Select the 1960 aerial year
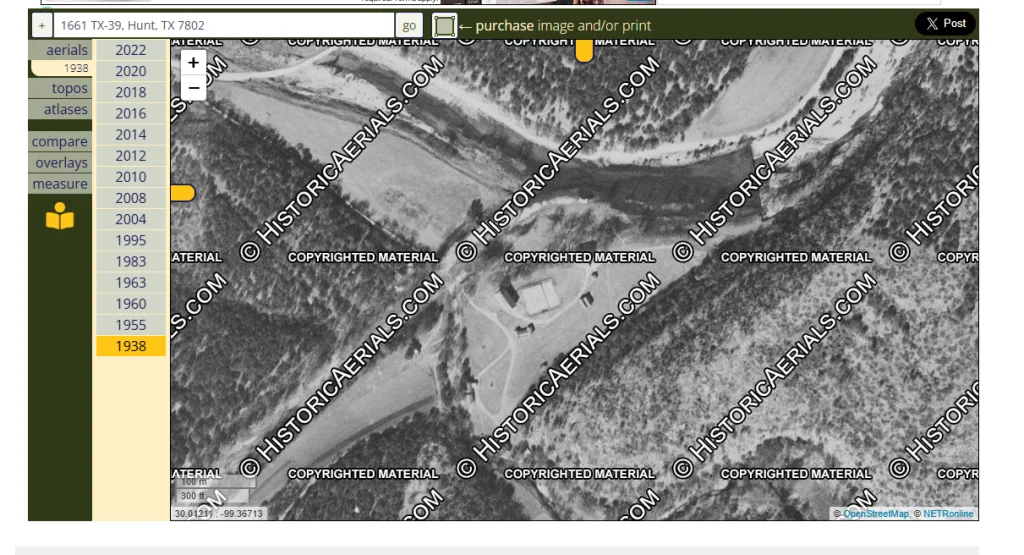This screenshot has width=1024, height=555. pyautogui.click(x=131, y=304)
